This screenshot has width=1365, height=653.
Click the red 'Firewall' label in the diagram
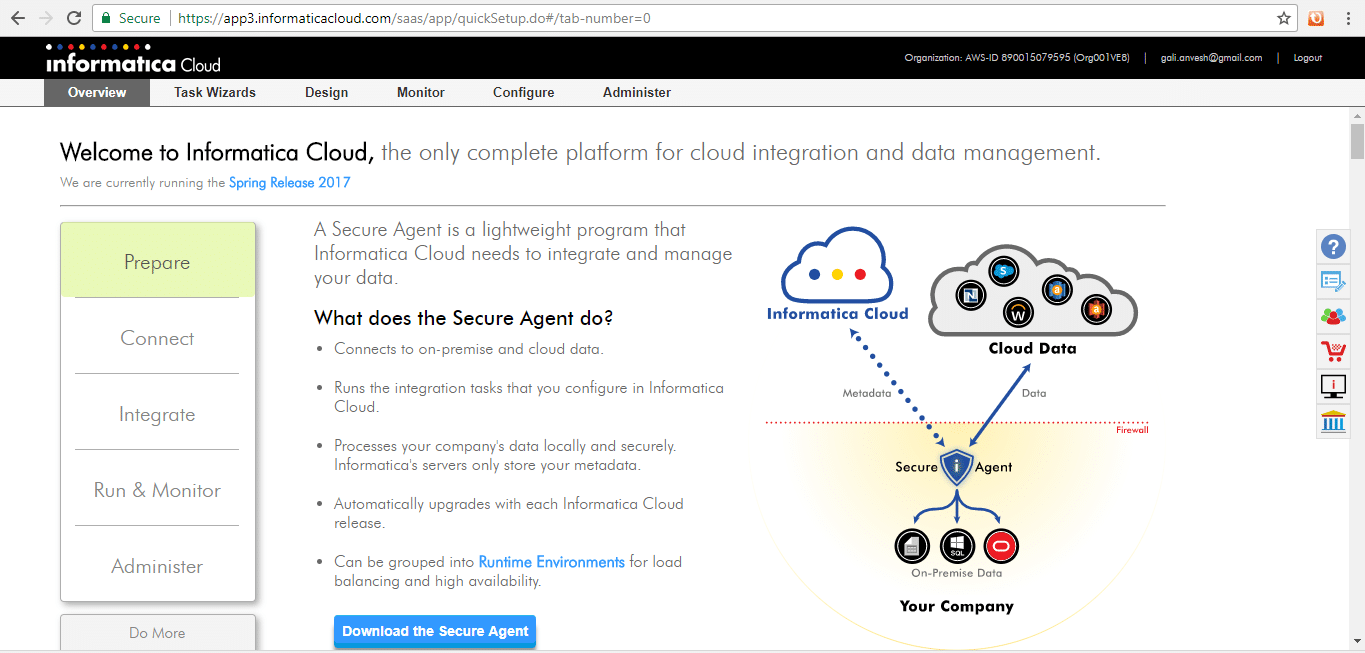(x=1132, y=430)
